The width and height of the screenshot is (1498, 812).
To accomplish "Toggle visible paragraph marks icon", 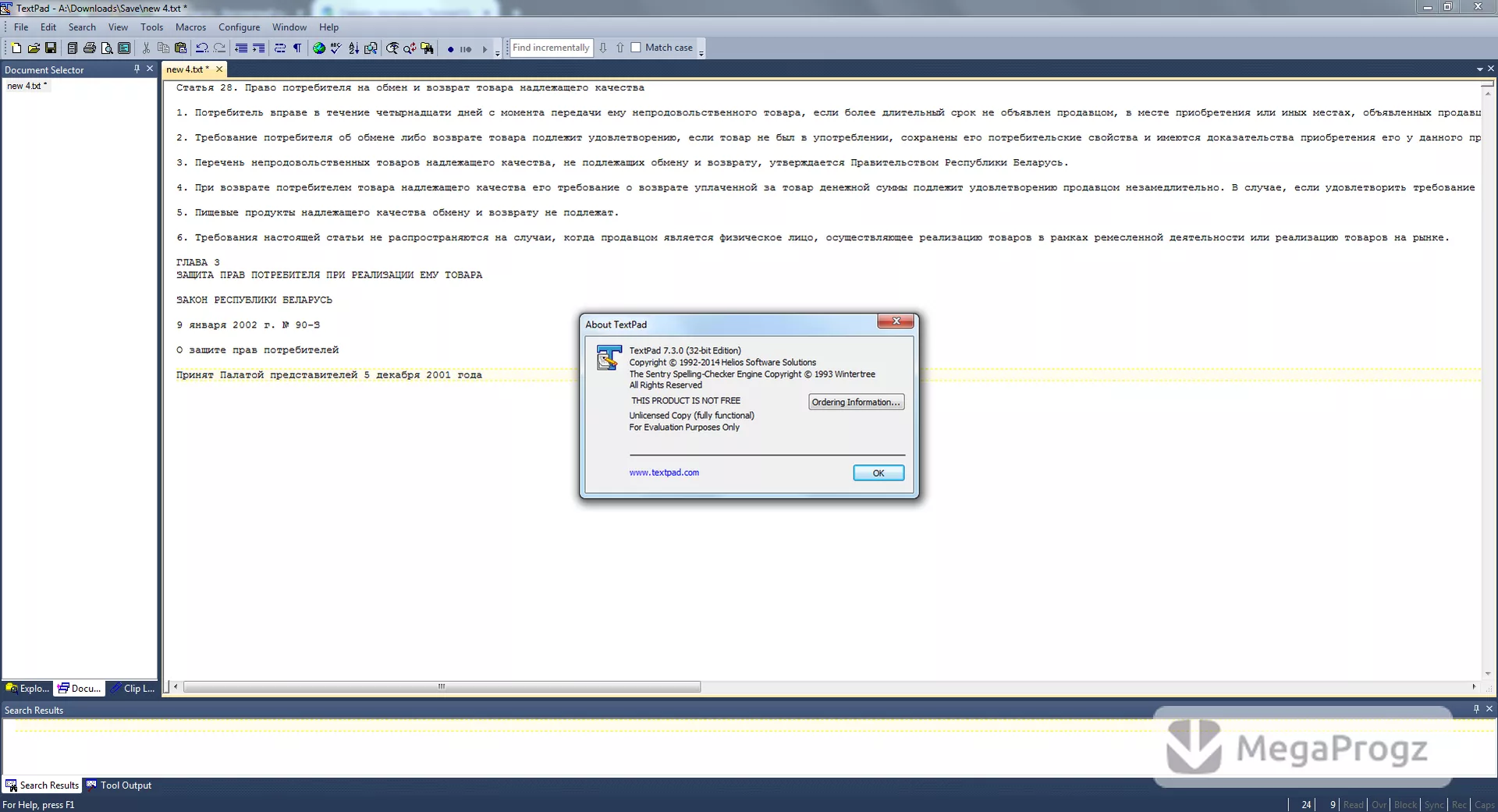I will click(297, 48).
